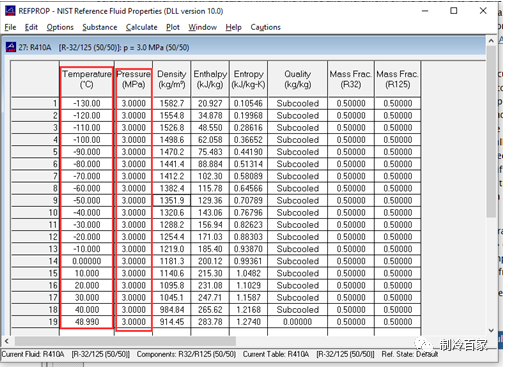The image size is (508, 371).
Task: Click enthalpy cell 200.12
Action: pyautogui.click(x=210, y=261)
